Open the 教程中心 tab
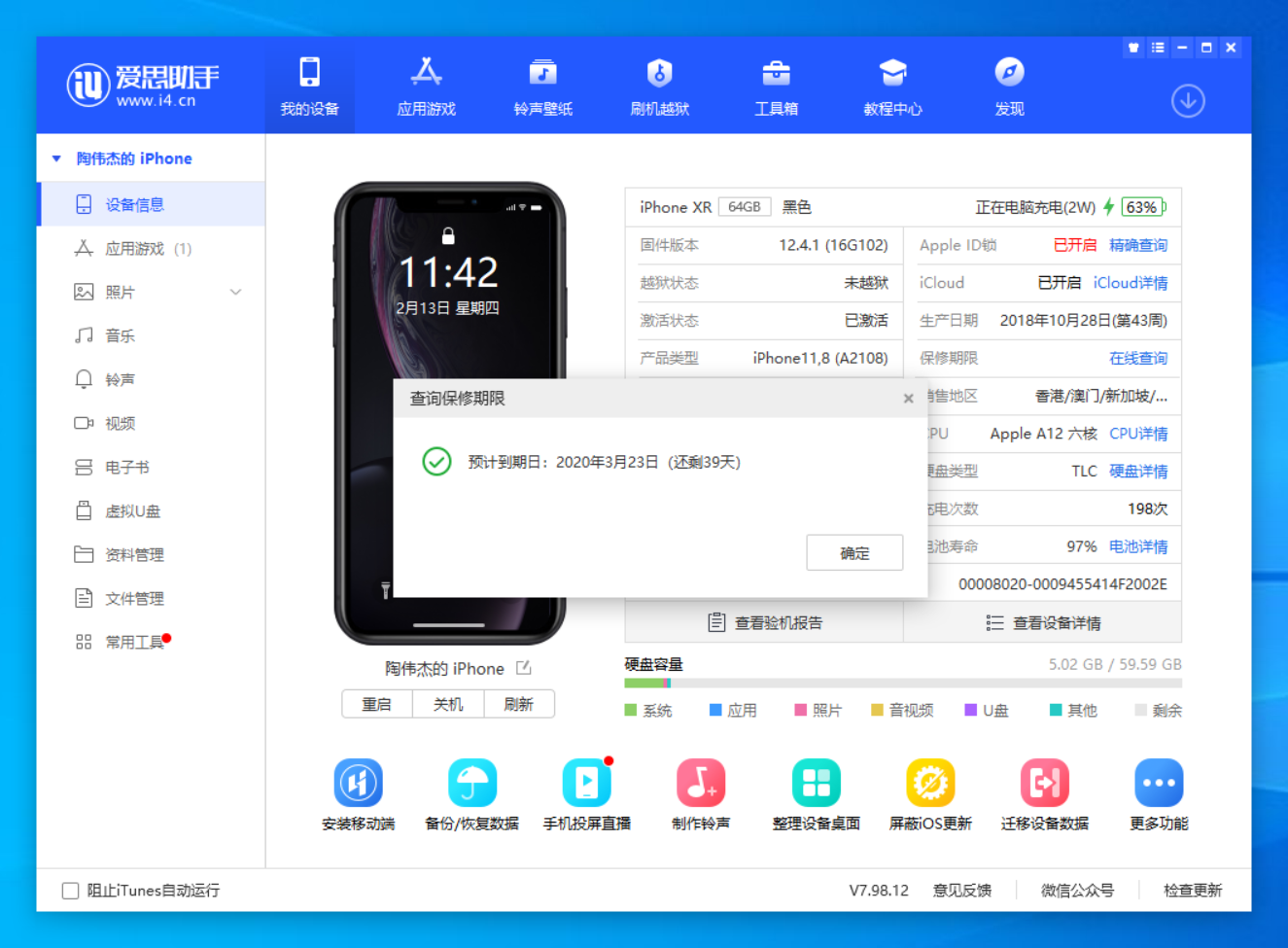The width and height of the screenshot is (1288, 948). 892,87
